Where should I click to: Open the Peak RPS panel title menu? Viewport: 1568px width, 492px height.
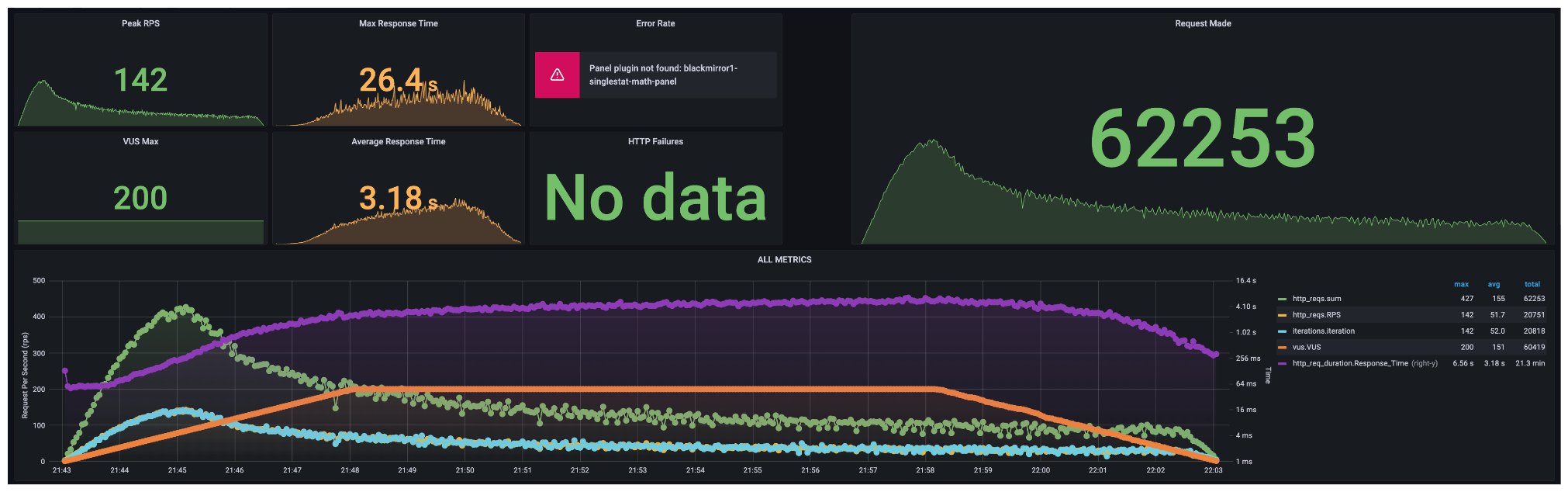[140, 23]
